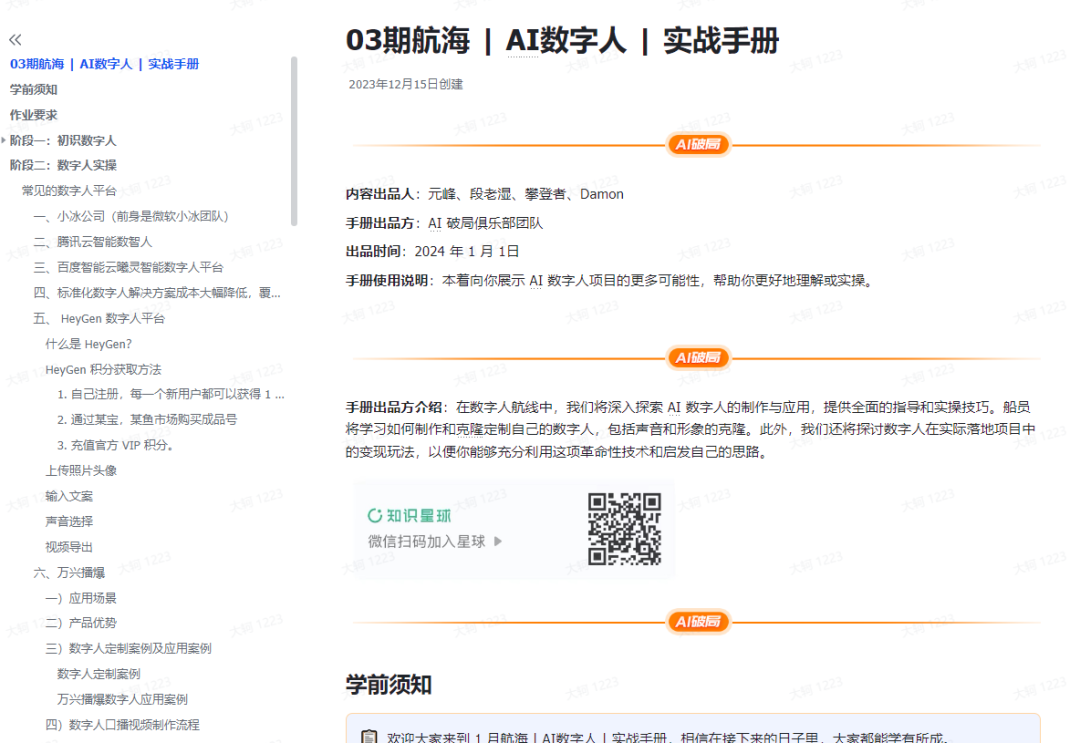Click 一）应用场景 in the outline

click(x=81, y=598)
